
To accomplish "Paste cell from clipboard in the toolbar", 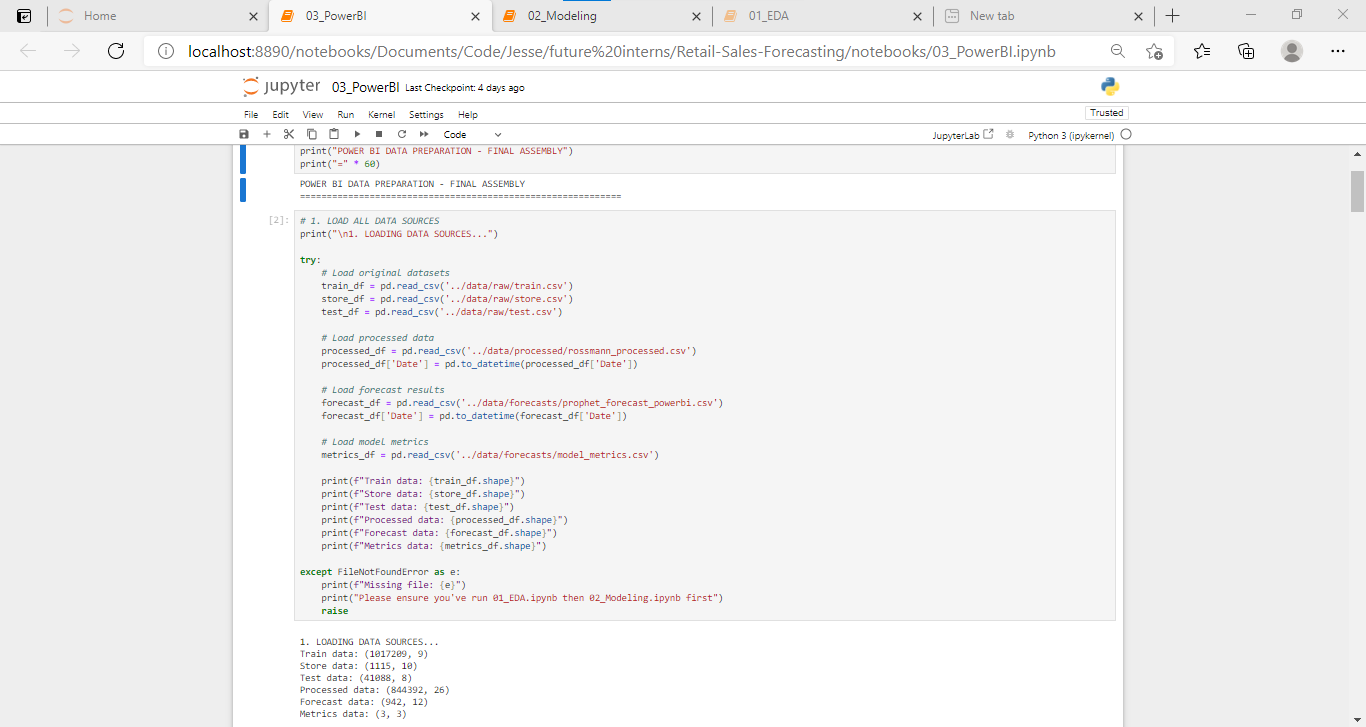I will coord(334,134).
